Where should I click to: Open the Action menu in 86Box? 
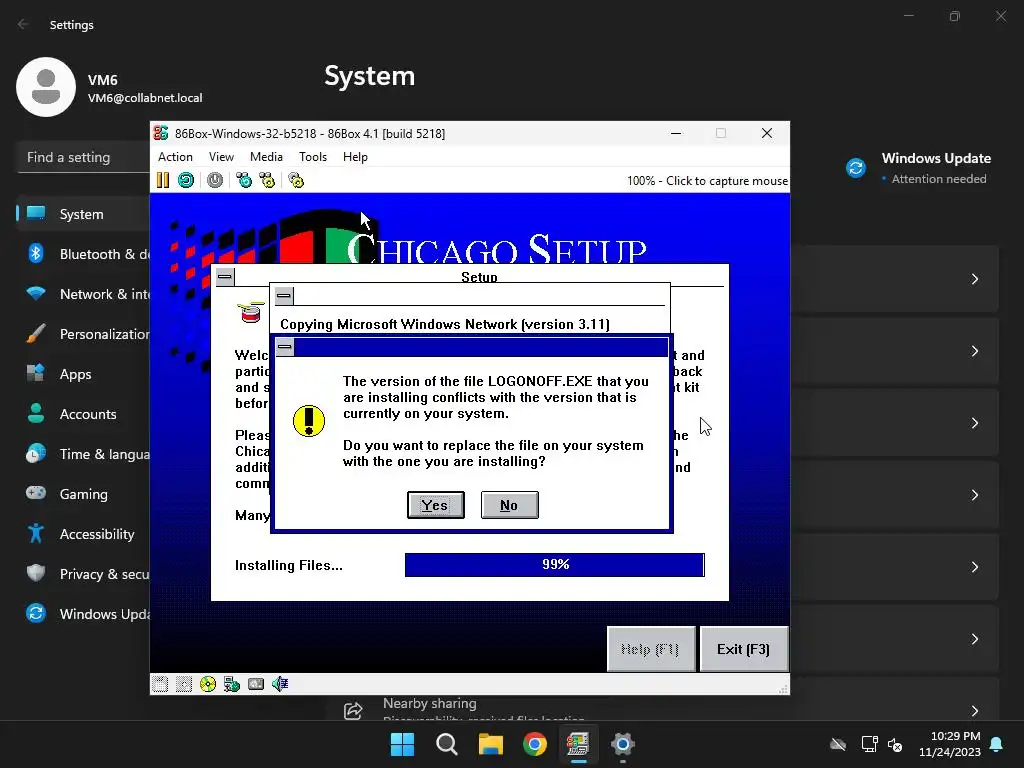tap(175, 157)
